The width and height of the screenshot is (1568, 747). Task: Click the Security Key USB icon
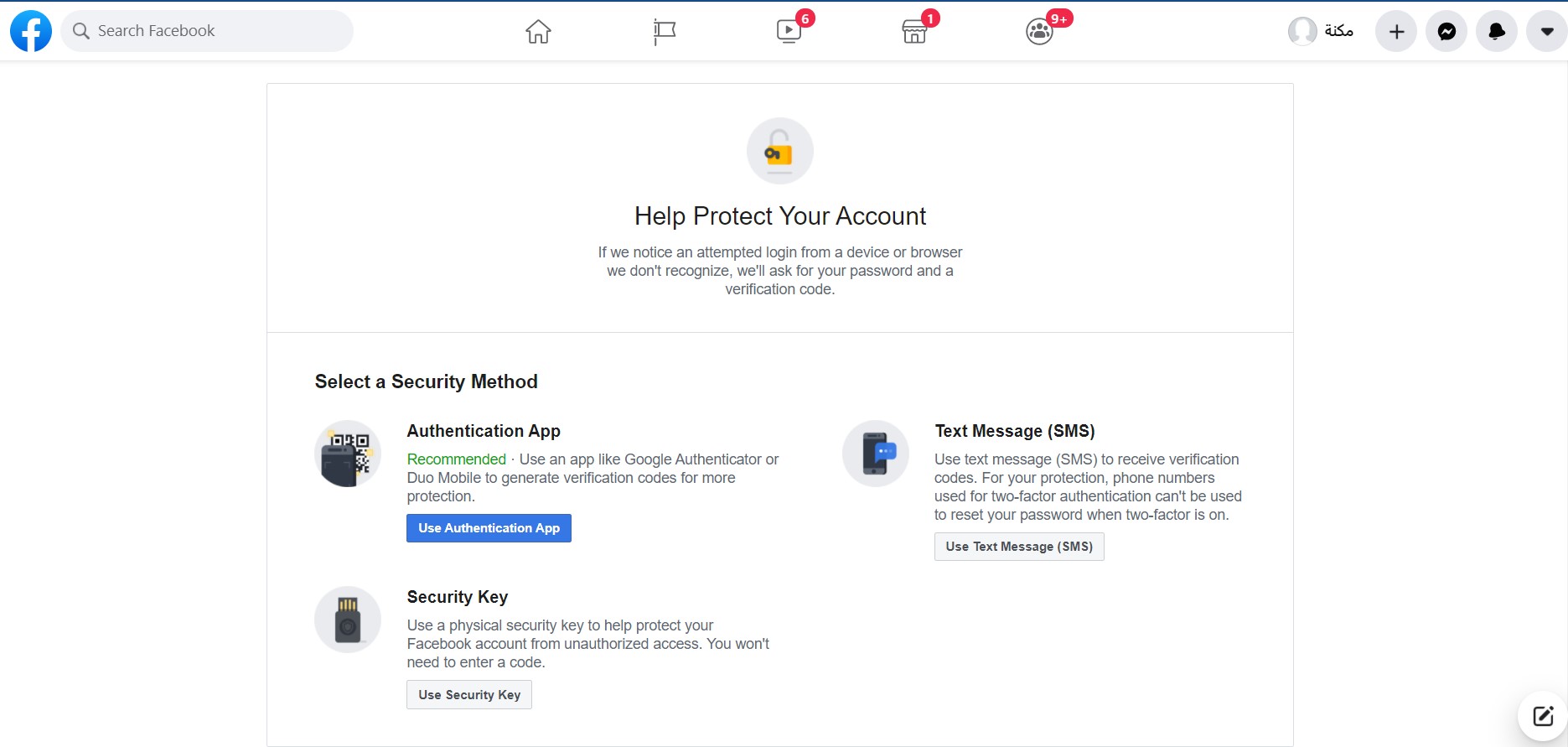pos(348,620)
